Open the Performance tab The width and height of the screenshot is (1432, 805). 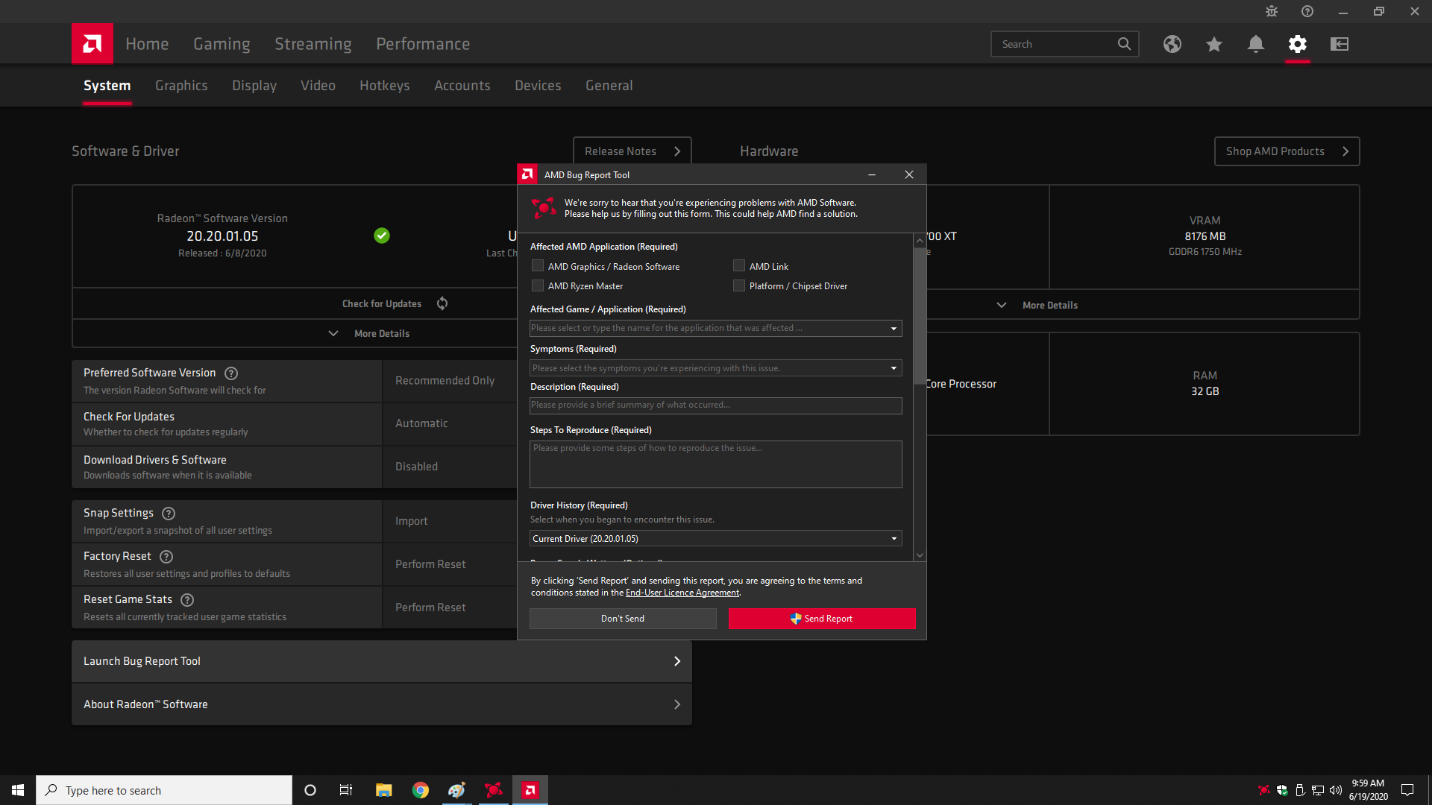[422, 44]
